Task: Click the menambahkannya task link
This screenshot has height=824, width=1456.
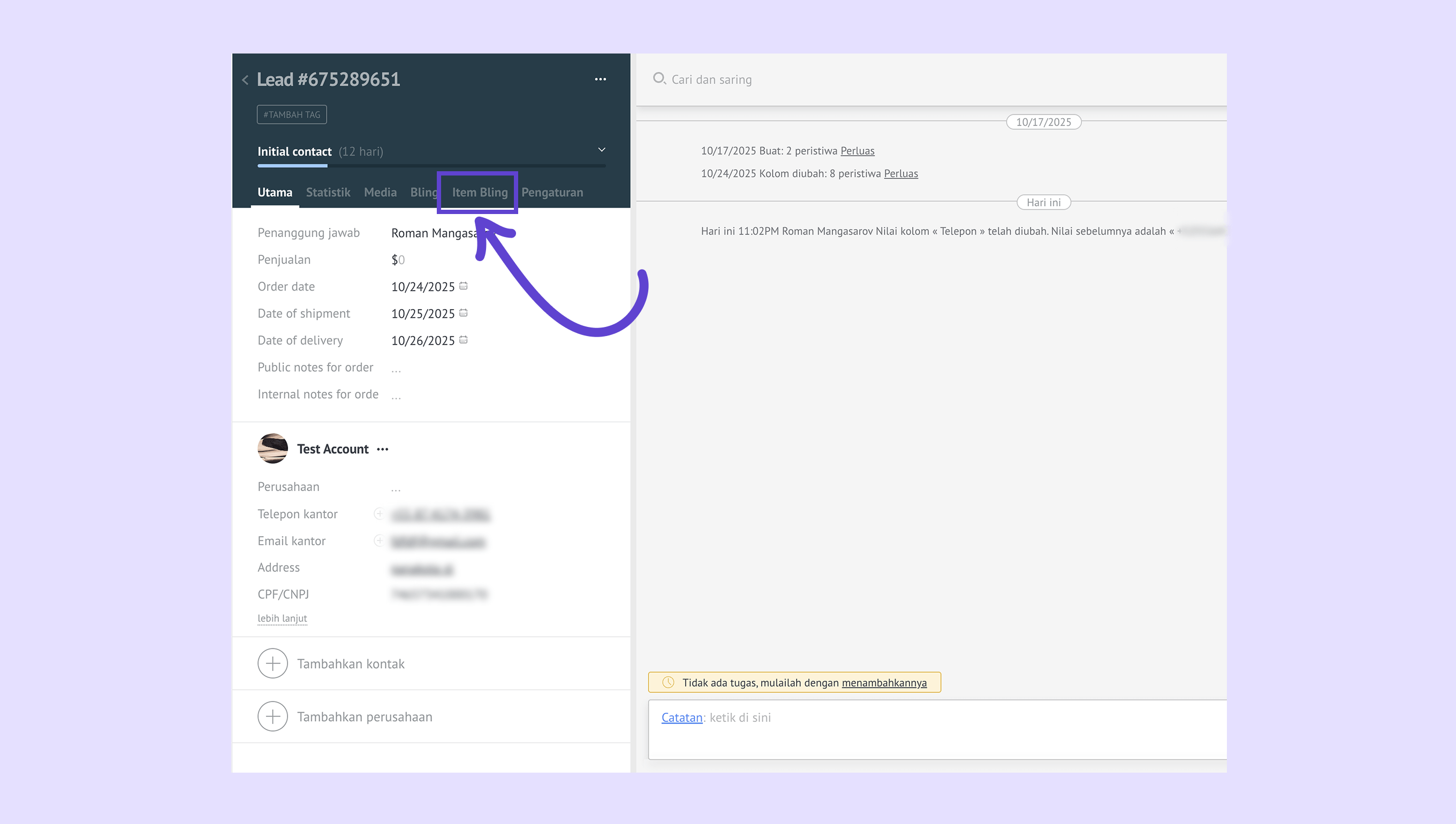Action: pyautogui.click(x=884, y=683)
